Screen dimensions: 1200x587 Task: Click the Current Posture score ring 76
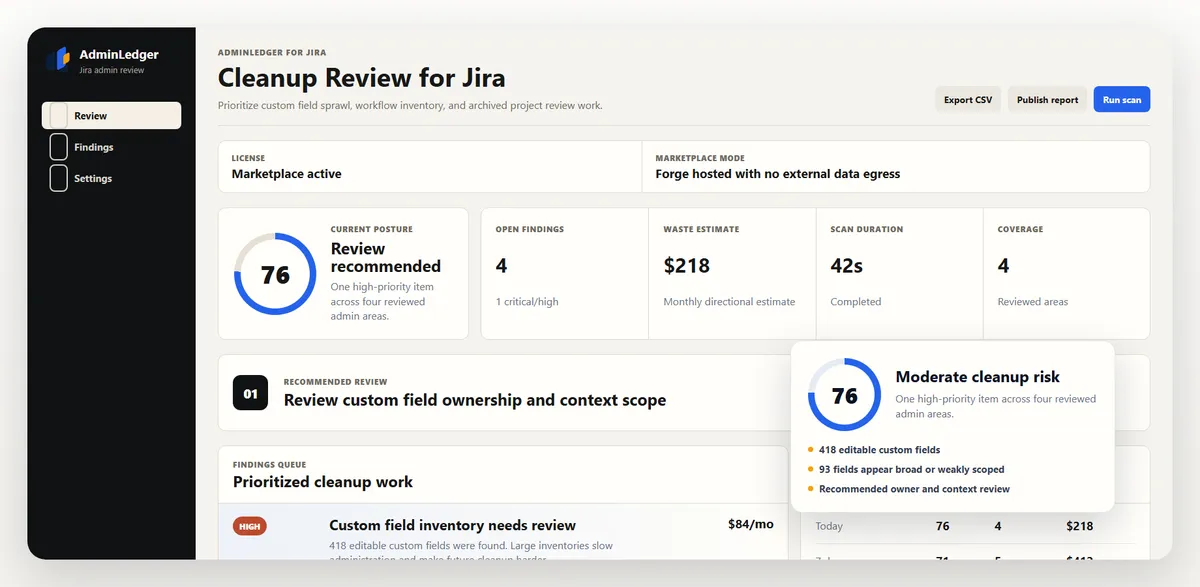click(x=275, y=274)
